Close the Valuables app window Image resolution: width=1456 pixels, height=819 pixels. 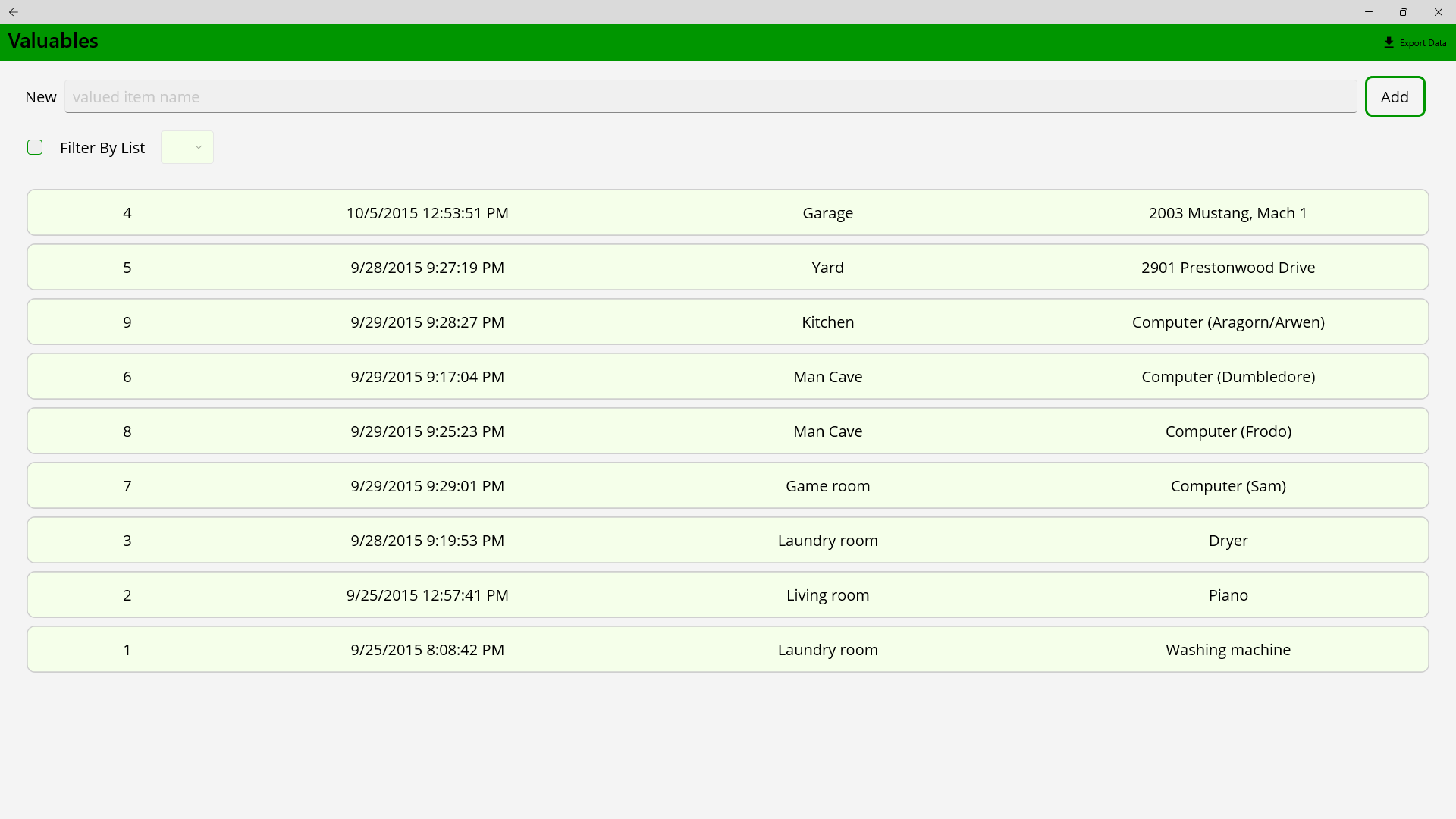tap(1439, 12)
